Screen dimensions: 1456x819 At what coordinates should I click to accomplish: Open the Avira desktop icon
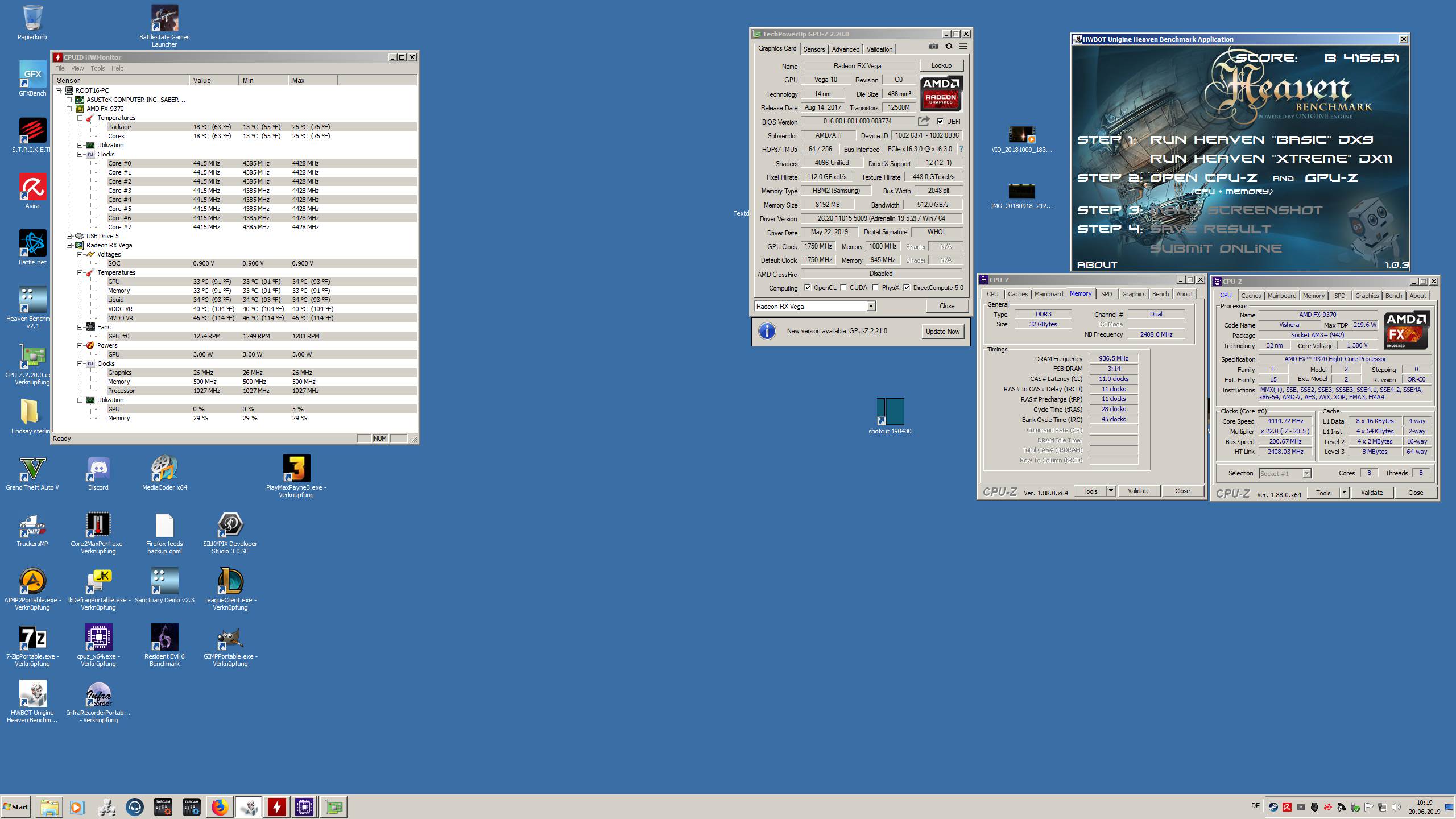[x=32, y=187]
